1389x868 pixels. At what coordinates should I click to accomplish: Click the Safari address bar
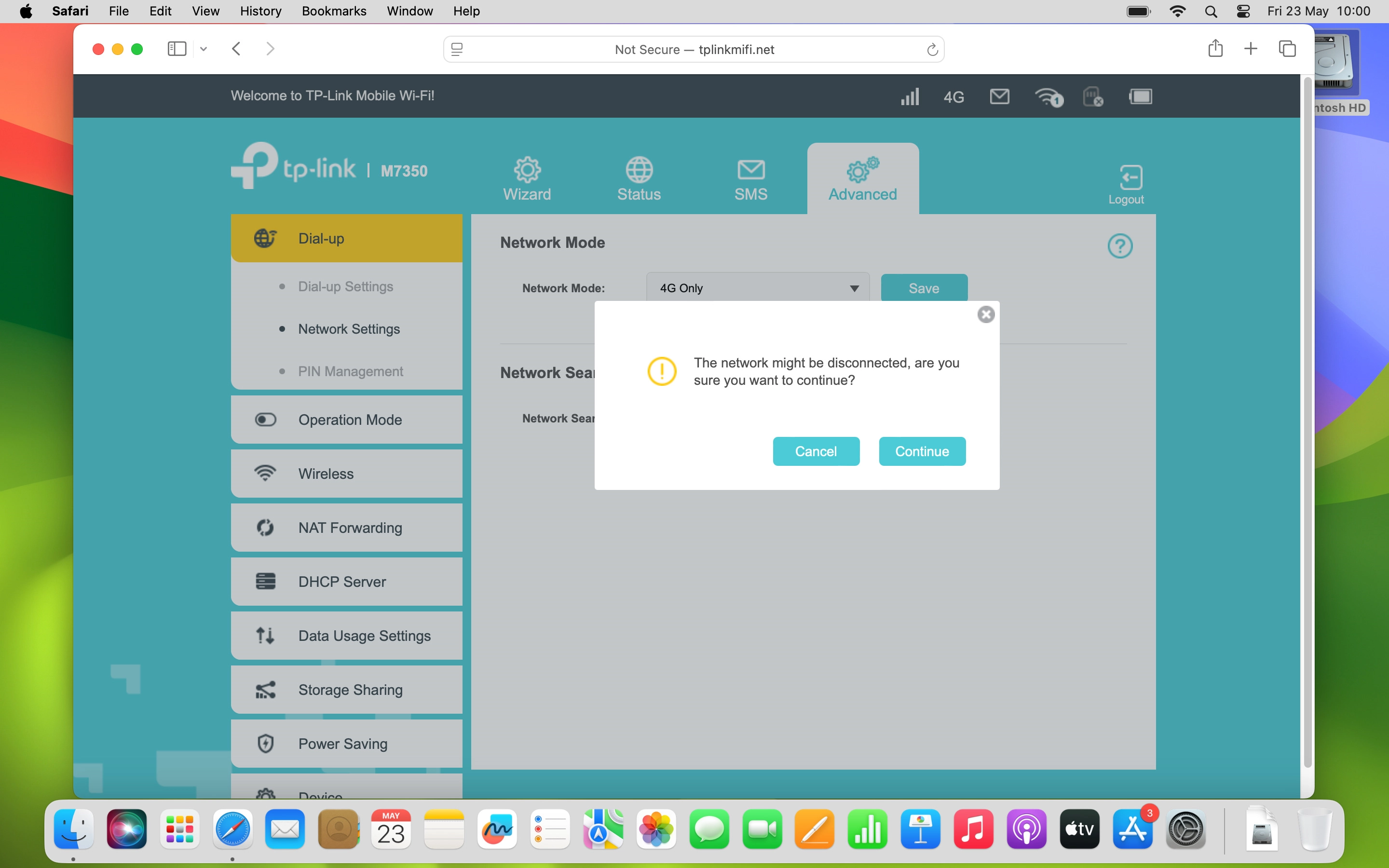click(x=694, y=49)
